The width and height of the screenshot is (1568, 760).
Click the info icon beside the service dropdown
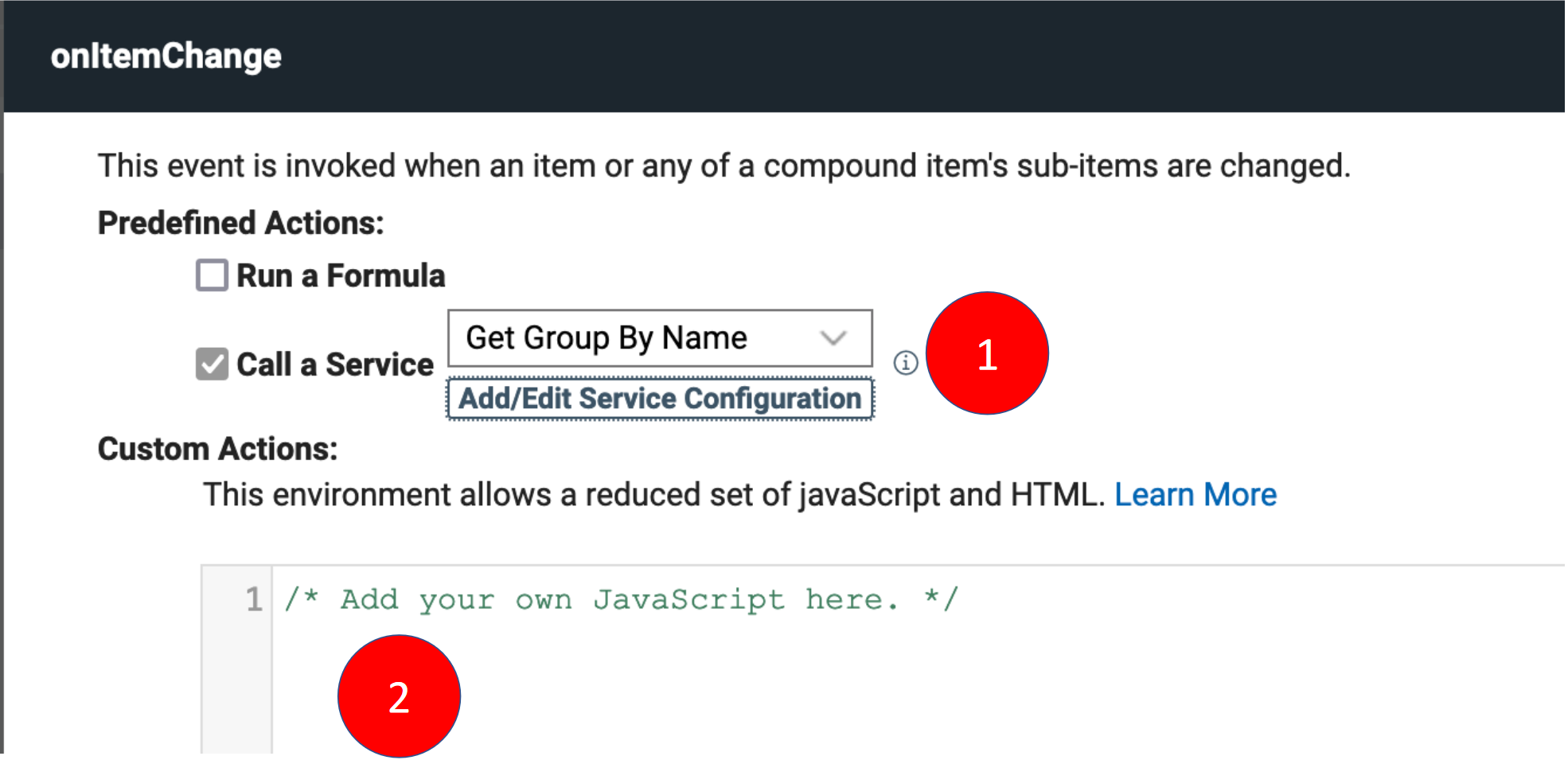905,363
